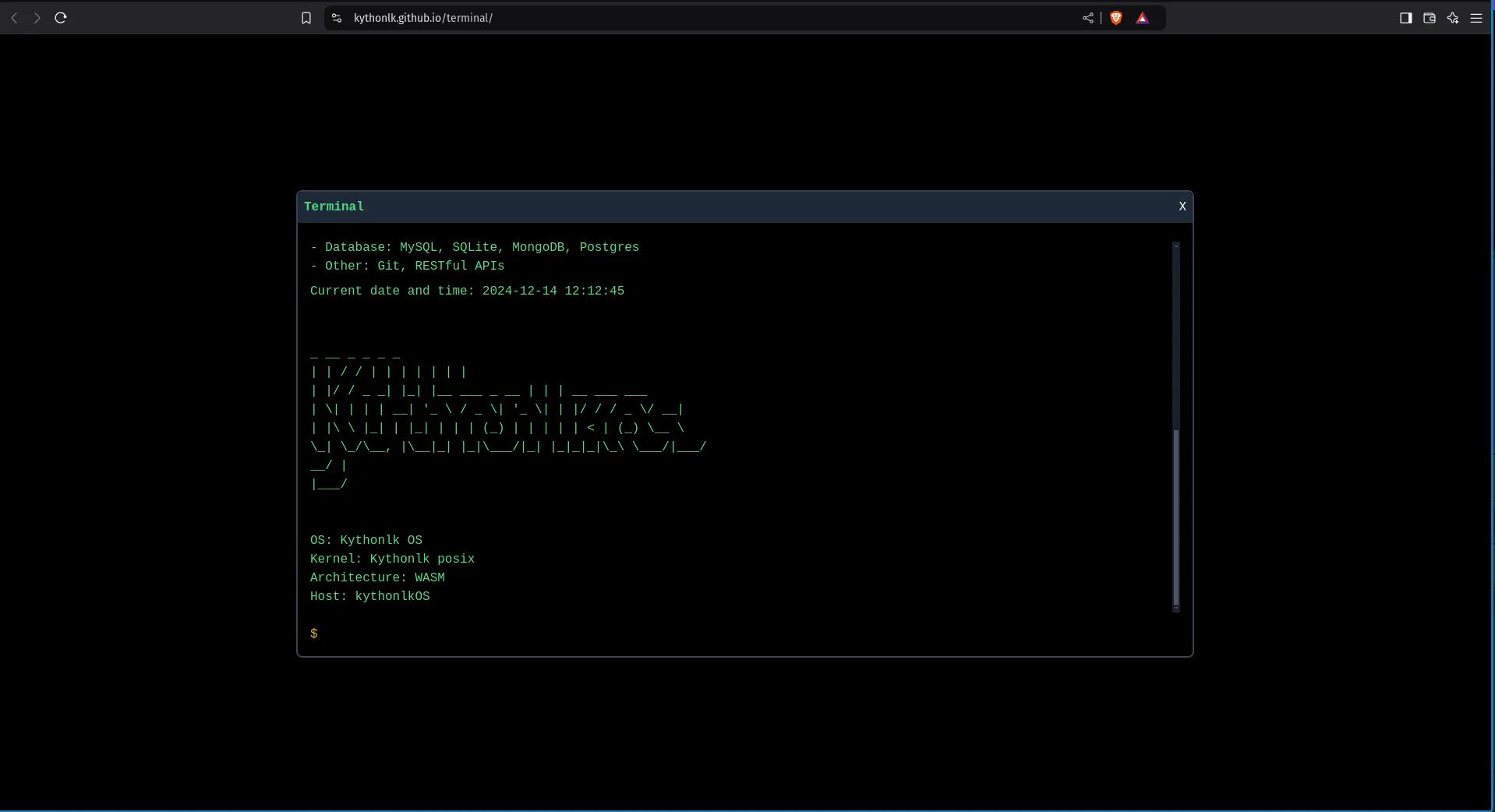Open the Brave Wallet
This screenshot has width=1495, height=812.
[1430, 18]
